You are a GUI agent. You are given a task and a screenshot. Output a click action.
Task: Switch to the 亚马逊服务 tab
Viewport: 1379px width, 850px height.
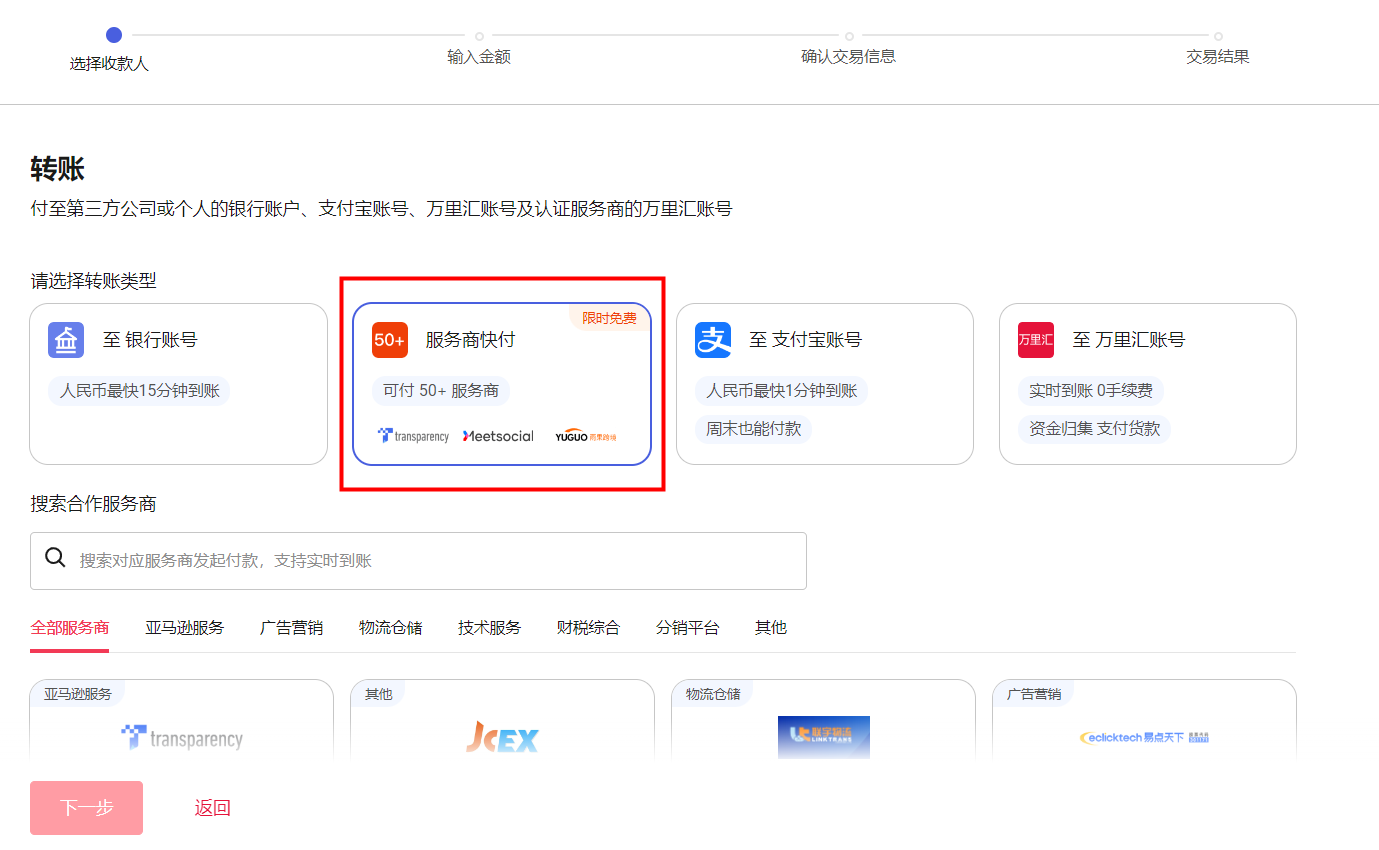pos(184,627)
